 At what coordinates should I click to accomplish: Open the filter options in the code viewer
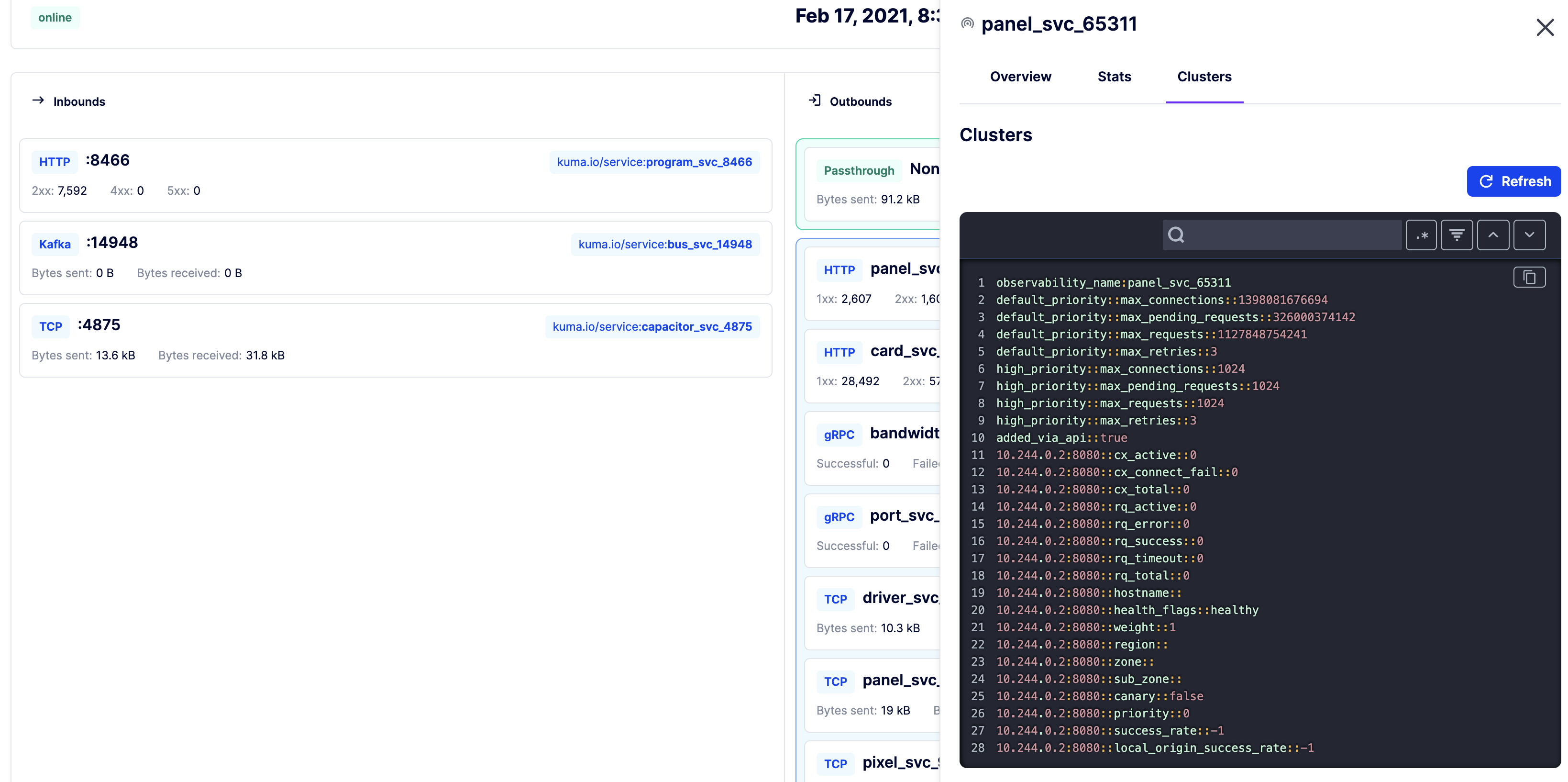click(x=1457, y=235)
